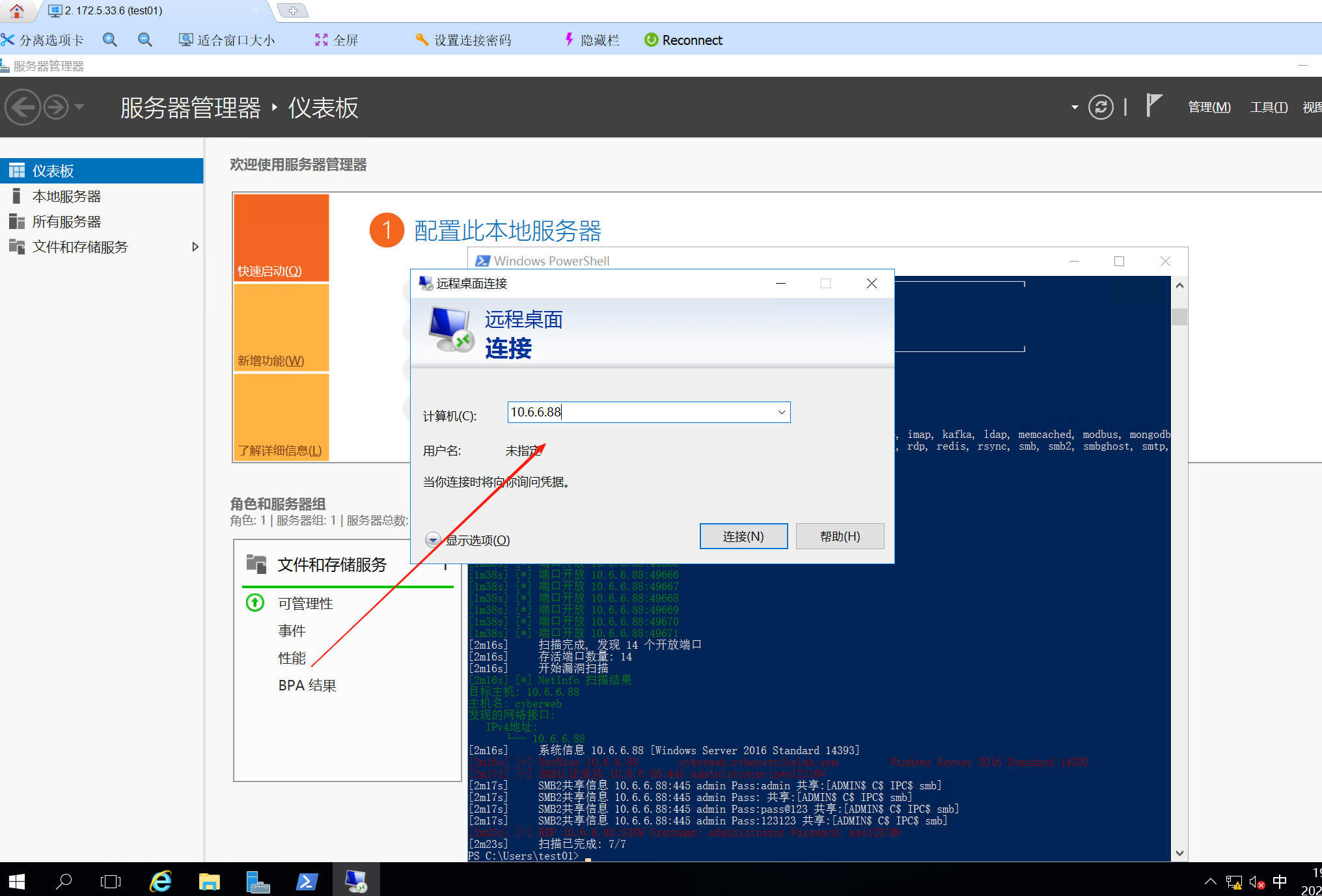Screen dimensions: 1322x896
Task: Click the Server Manager refresh icon
Action: (1100, 107)
